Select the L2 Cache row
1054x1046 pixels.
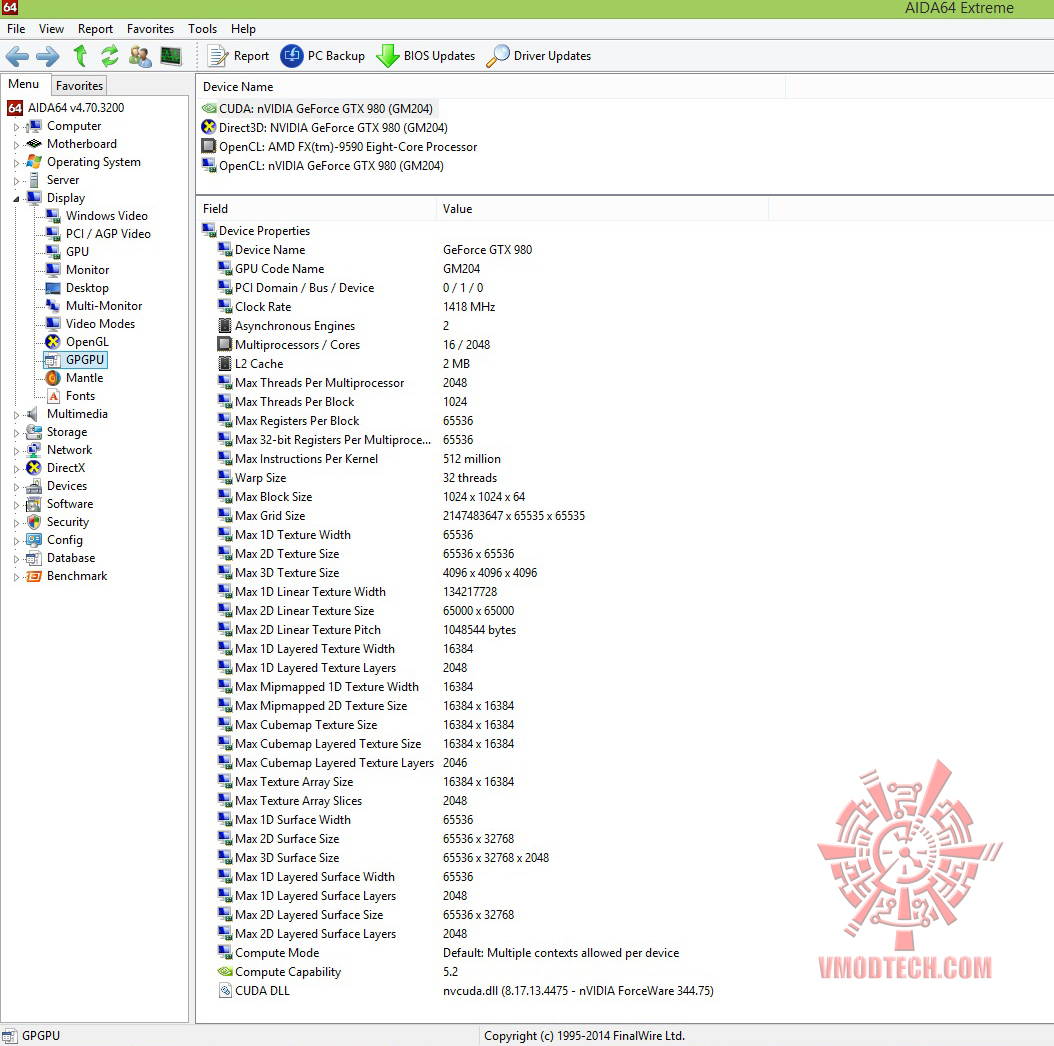coord(344,364)
